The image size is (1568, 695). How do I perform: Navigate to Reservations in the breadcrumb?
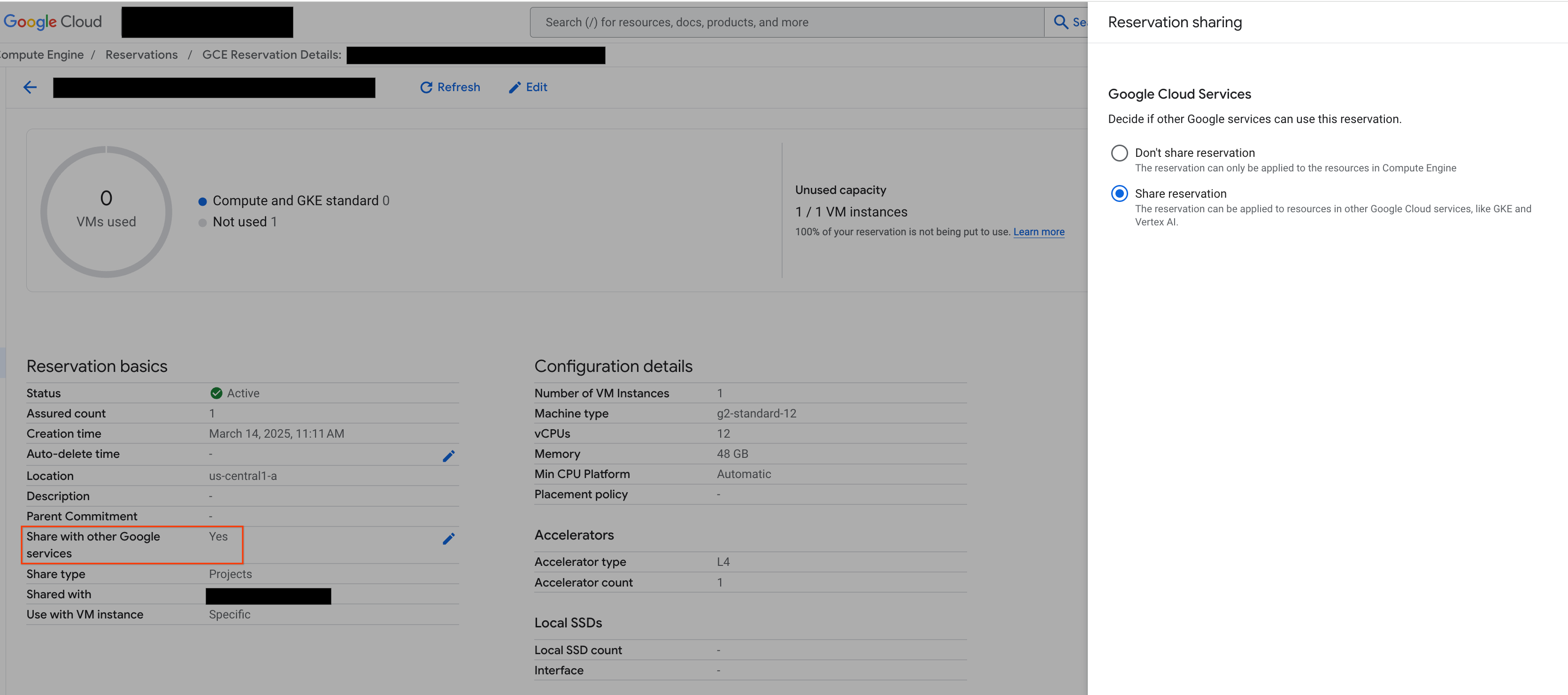click(x=141, y=54)
